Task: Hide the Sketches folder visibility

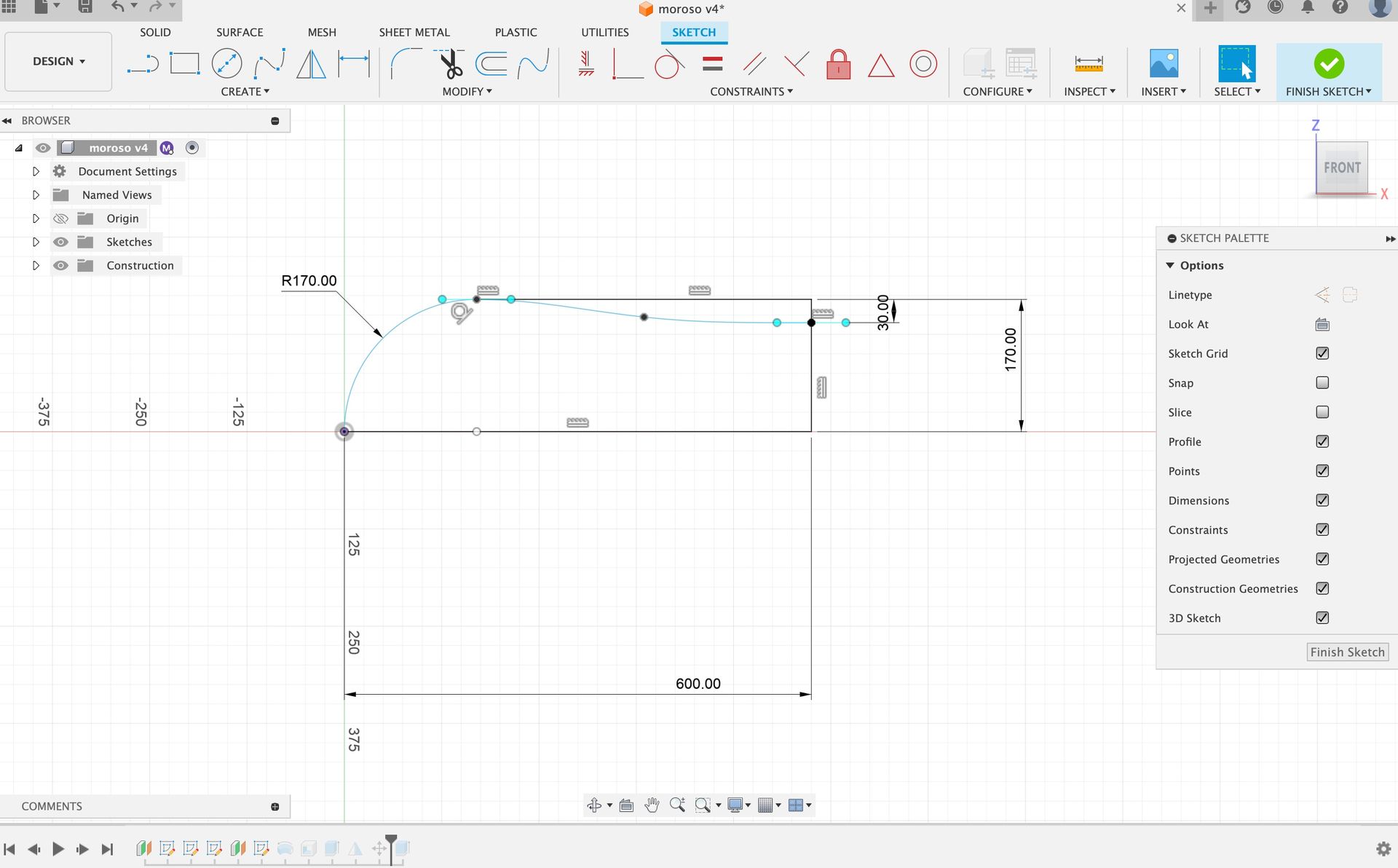Action: coord(60,242)
